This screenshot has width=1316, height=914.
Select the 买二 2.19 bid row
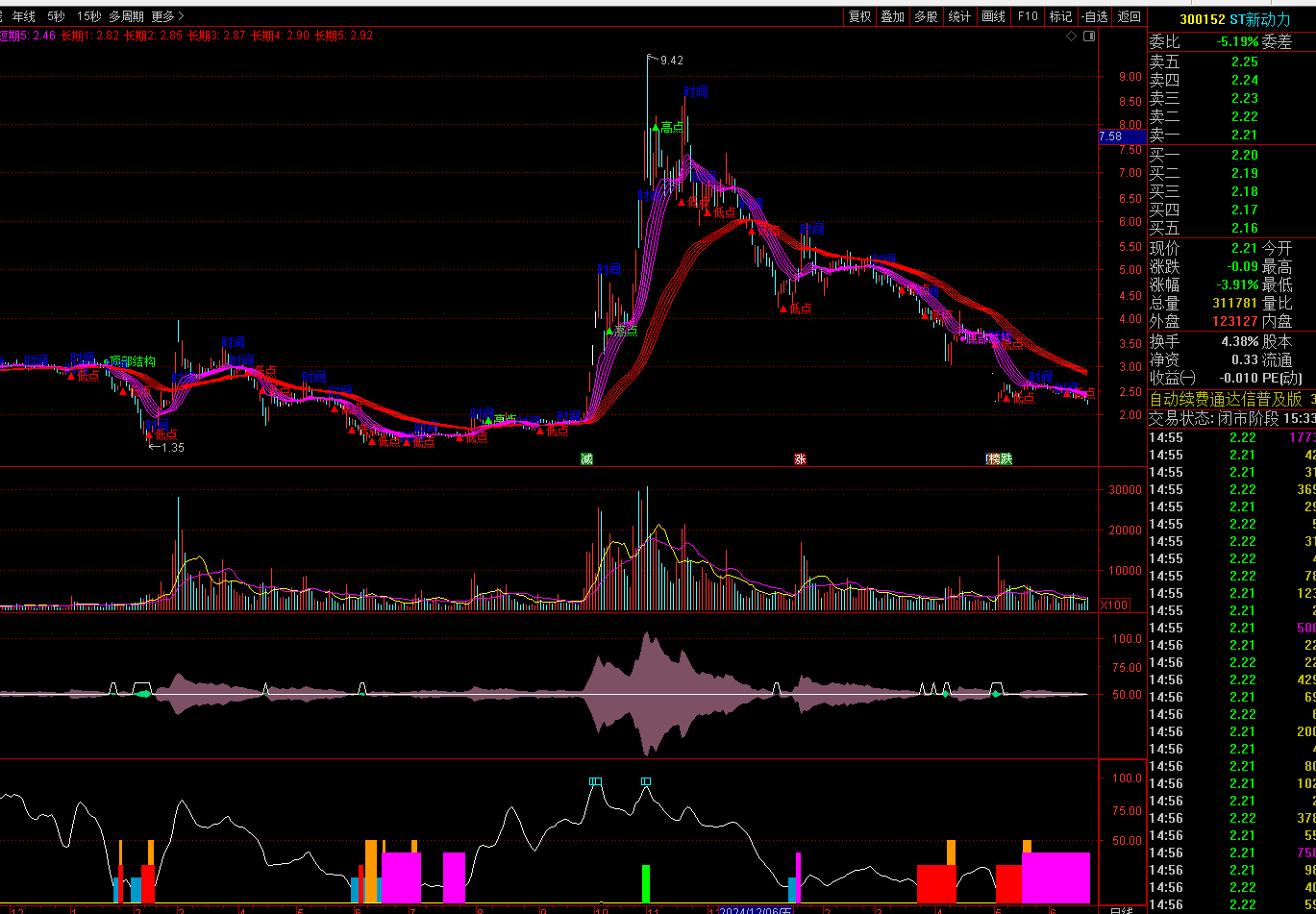(1232, 173)
